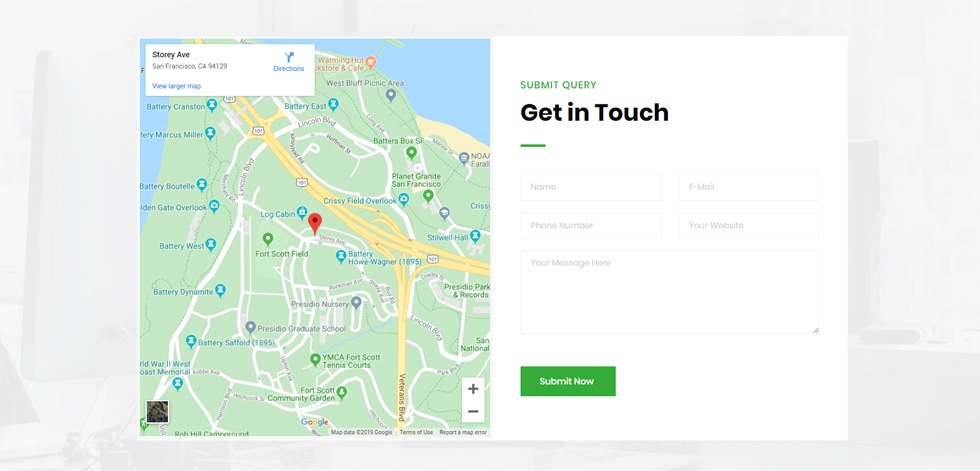Click the Presidio Nursery marker
This screenshot has width=980, height=471.
356,303
